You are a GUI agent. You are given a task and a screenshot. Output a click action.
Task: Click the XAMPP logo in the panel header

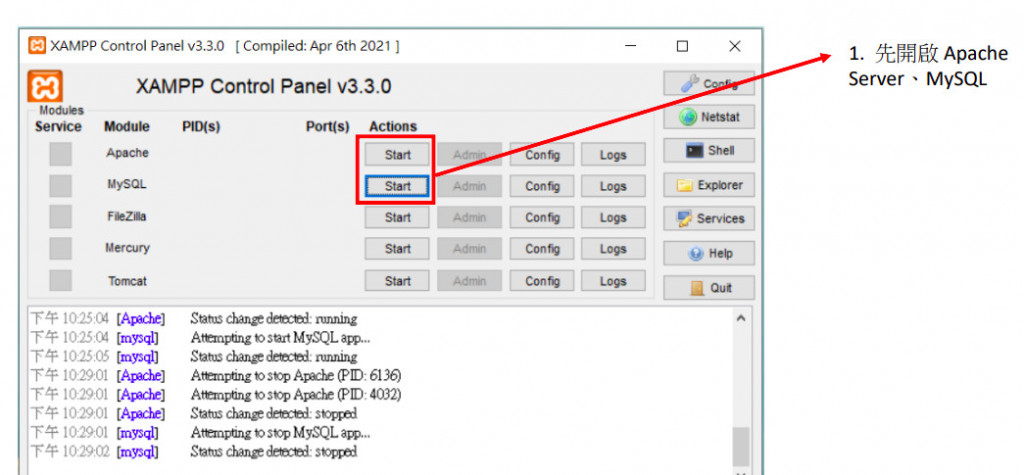point(45,86)
